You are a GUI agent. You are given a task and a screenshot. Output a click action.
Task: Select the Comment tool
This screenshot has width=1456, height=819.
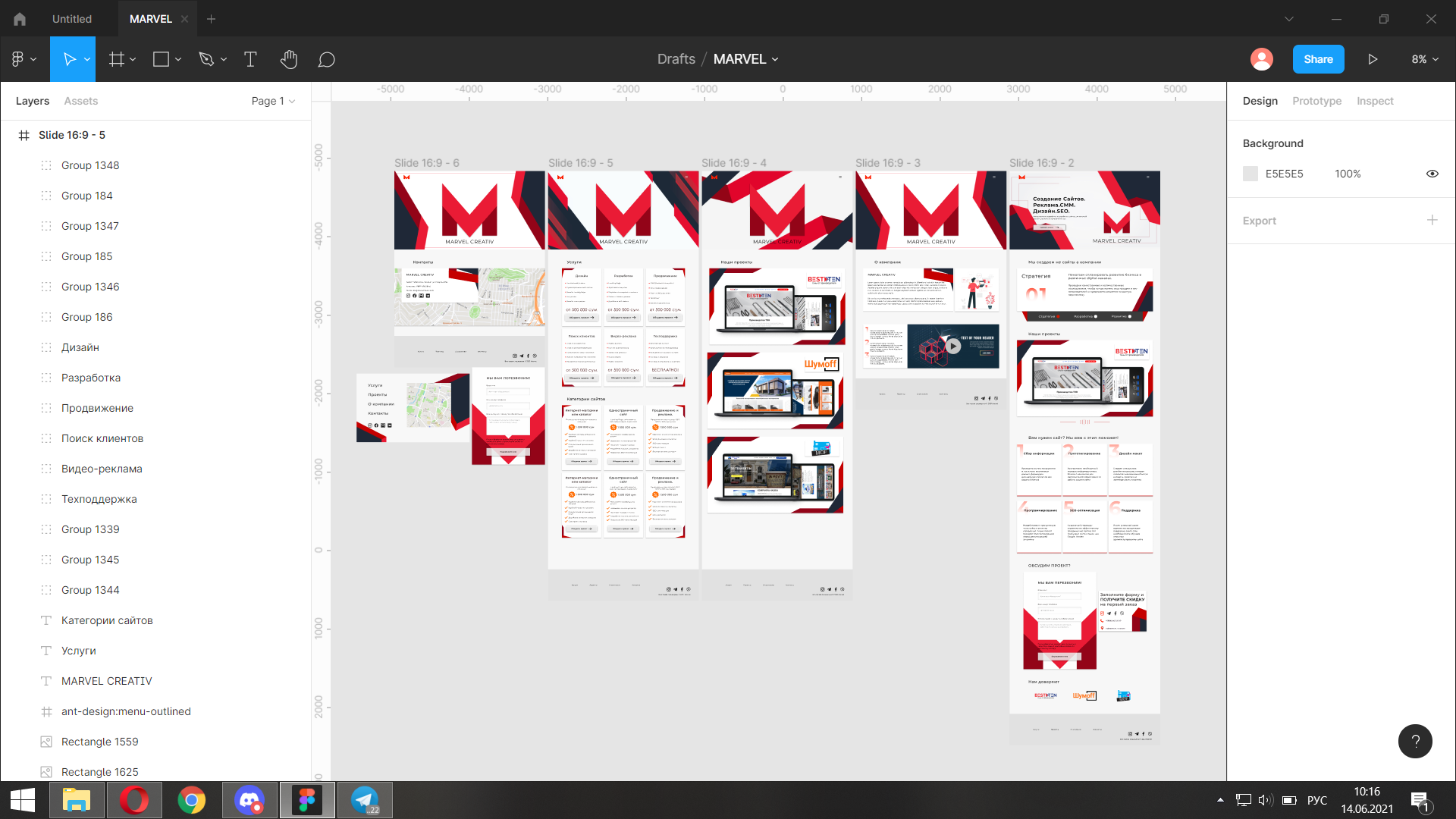pos(326,59)
